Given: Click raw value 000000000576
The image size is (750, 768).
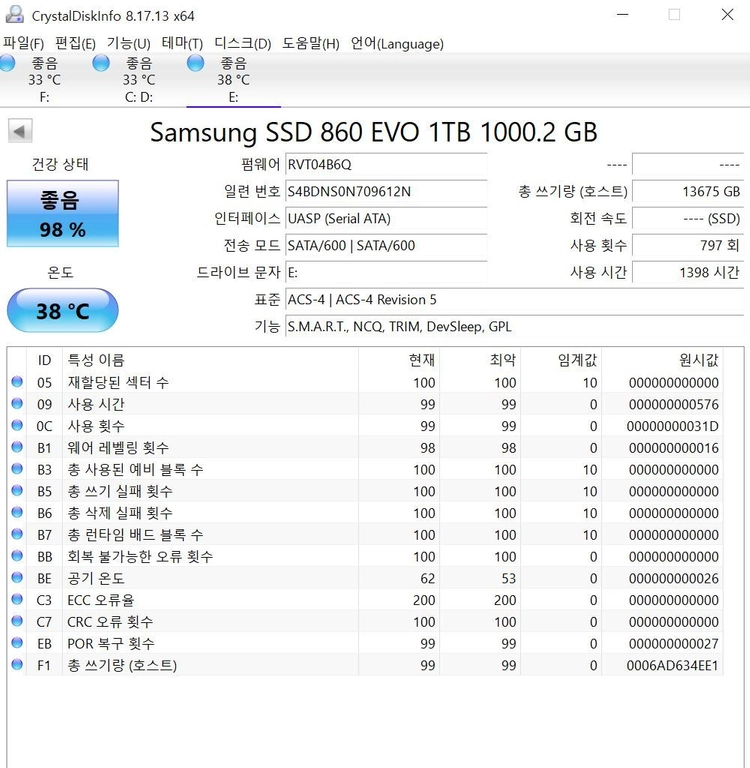Looking at the screenshot, I should (674, 404).
